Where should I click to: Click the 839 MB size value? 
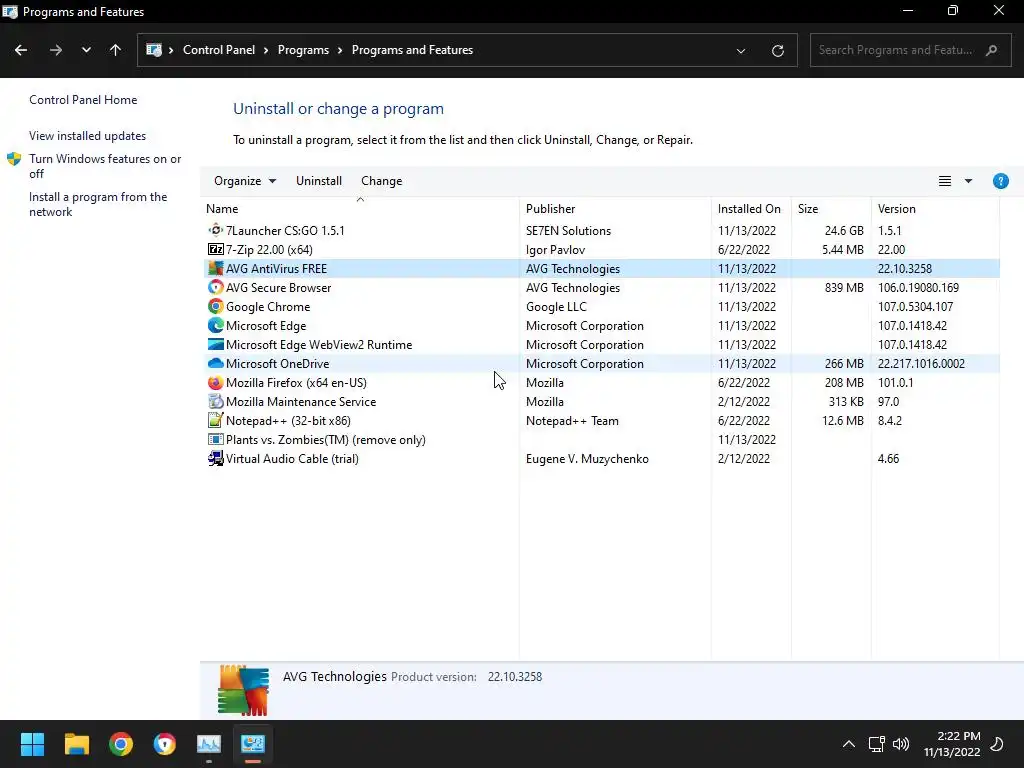(844, 287)
